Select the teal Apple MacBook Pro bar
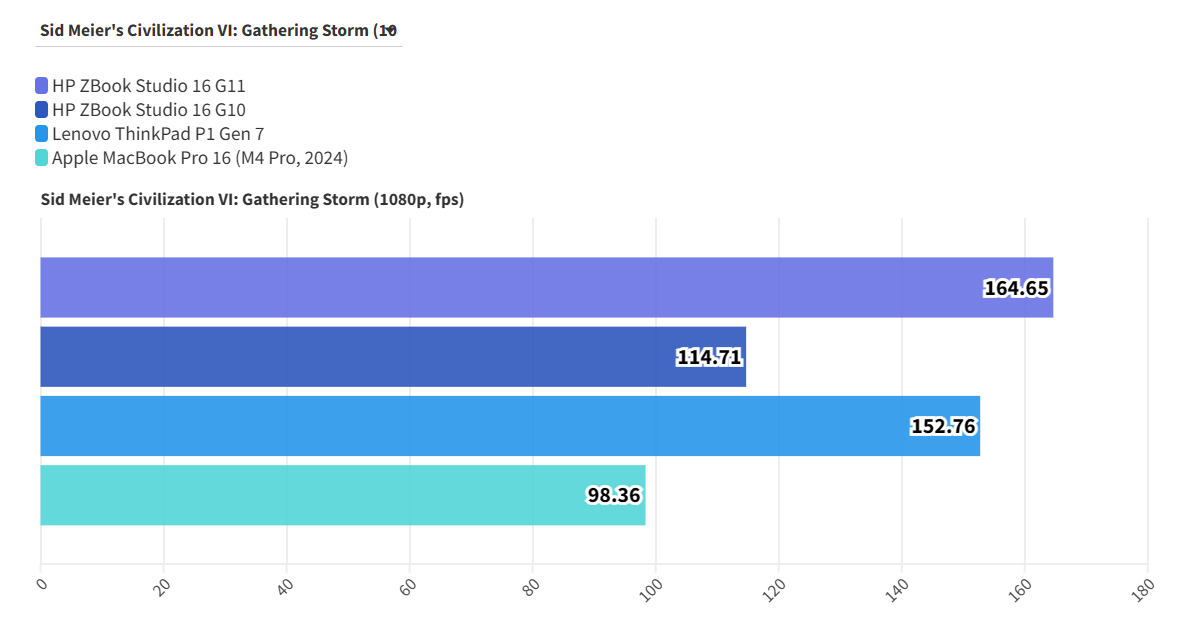1191x619 pixels. pos(300,495)
